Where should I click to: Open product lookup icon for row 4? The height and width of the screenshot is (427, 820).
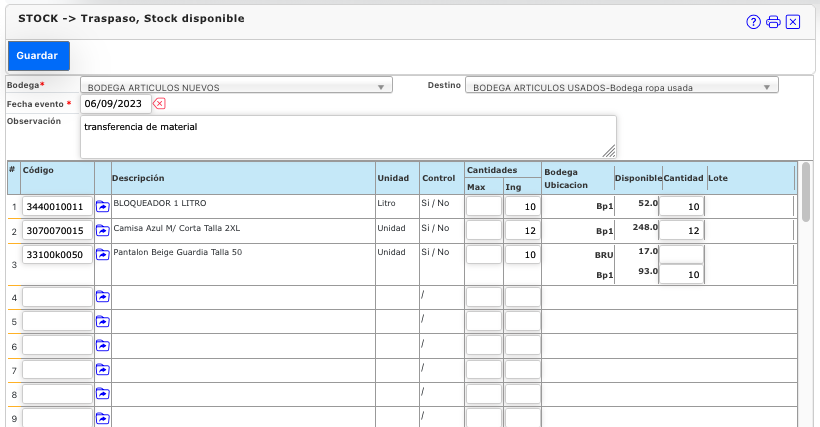(102, 297)
